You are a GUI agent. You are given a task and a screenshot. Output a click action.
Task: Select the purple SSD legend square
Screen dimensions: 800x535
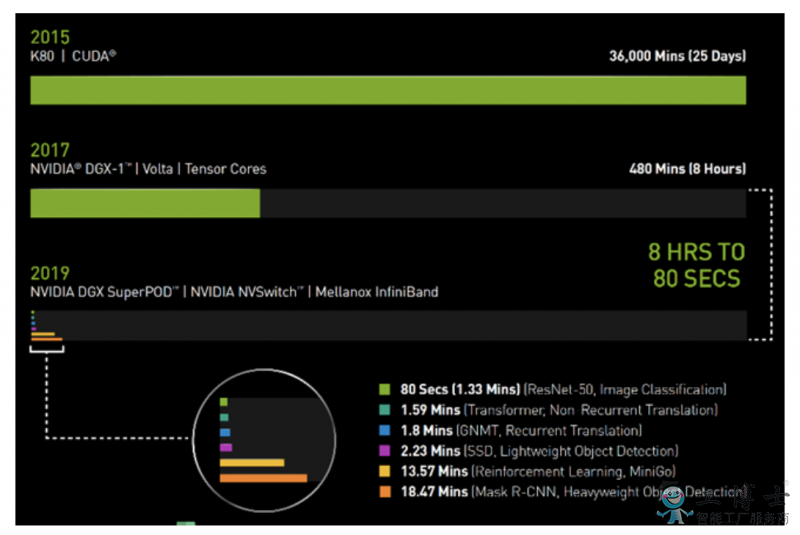tap(384, 451)
